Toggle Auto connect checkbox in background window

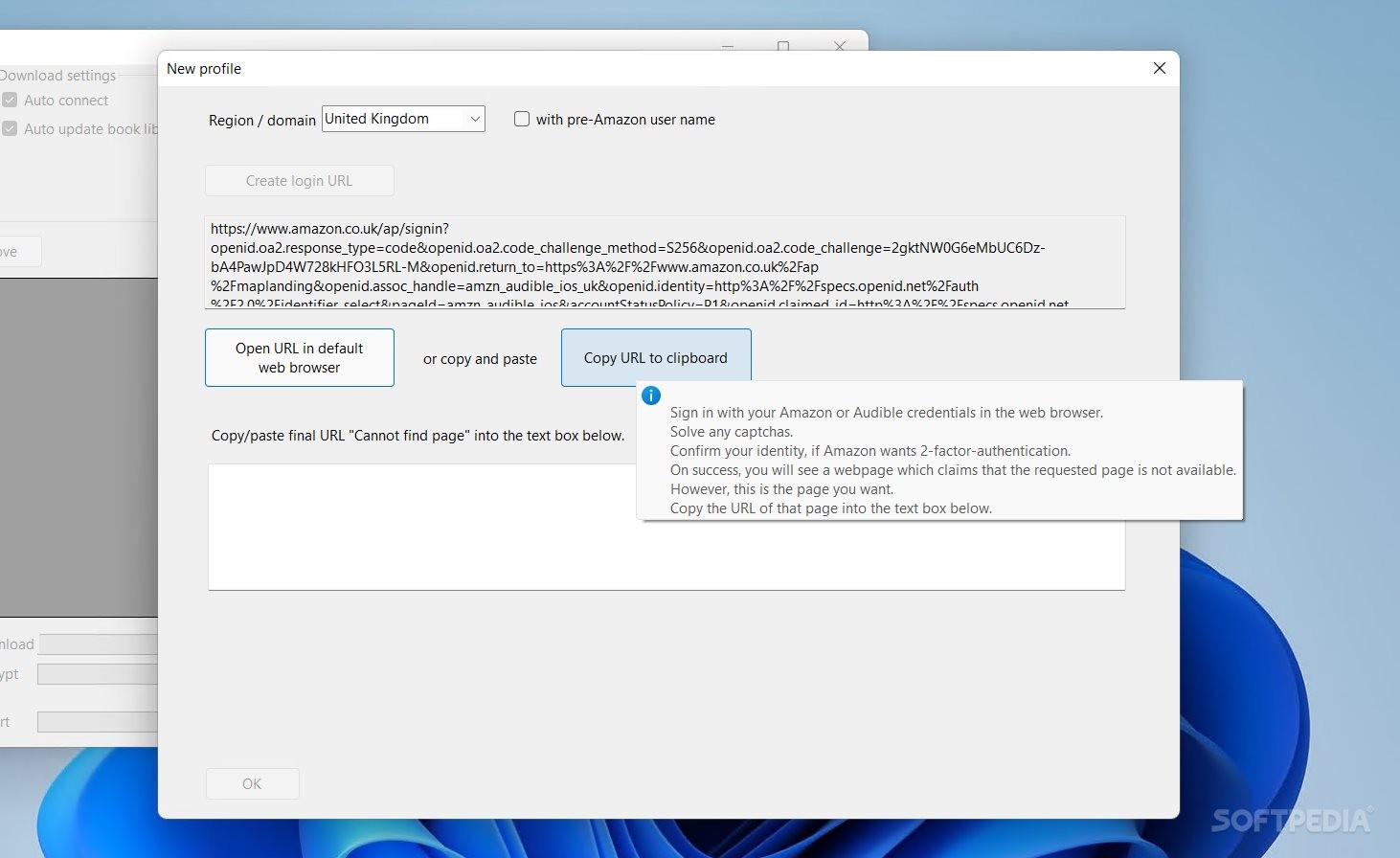tap(11, 100)
